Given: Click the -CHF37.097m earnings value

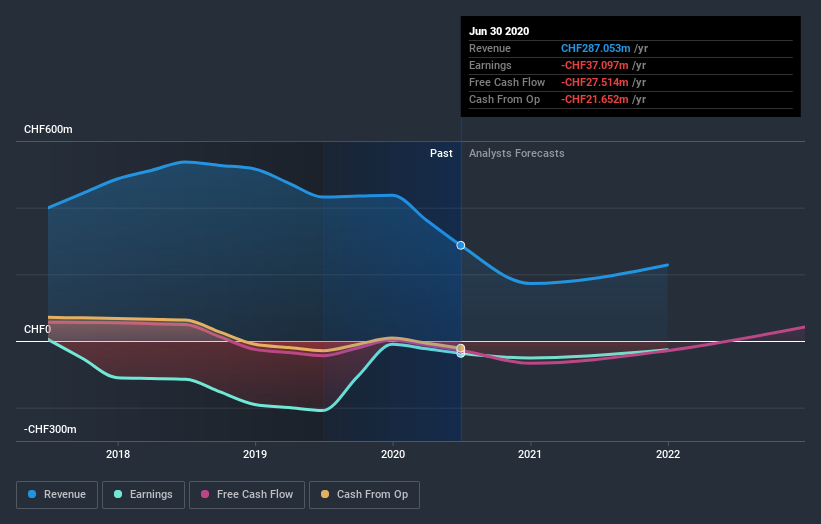Looking at the screenshot, I should pos(594,65).
